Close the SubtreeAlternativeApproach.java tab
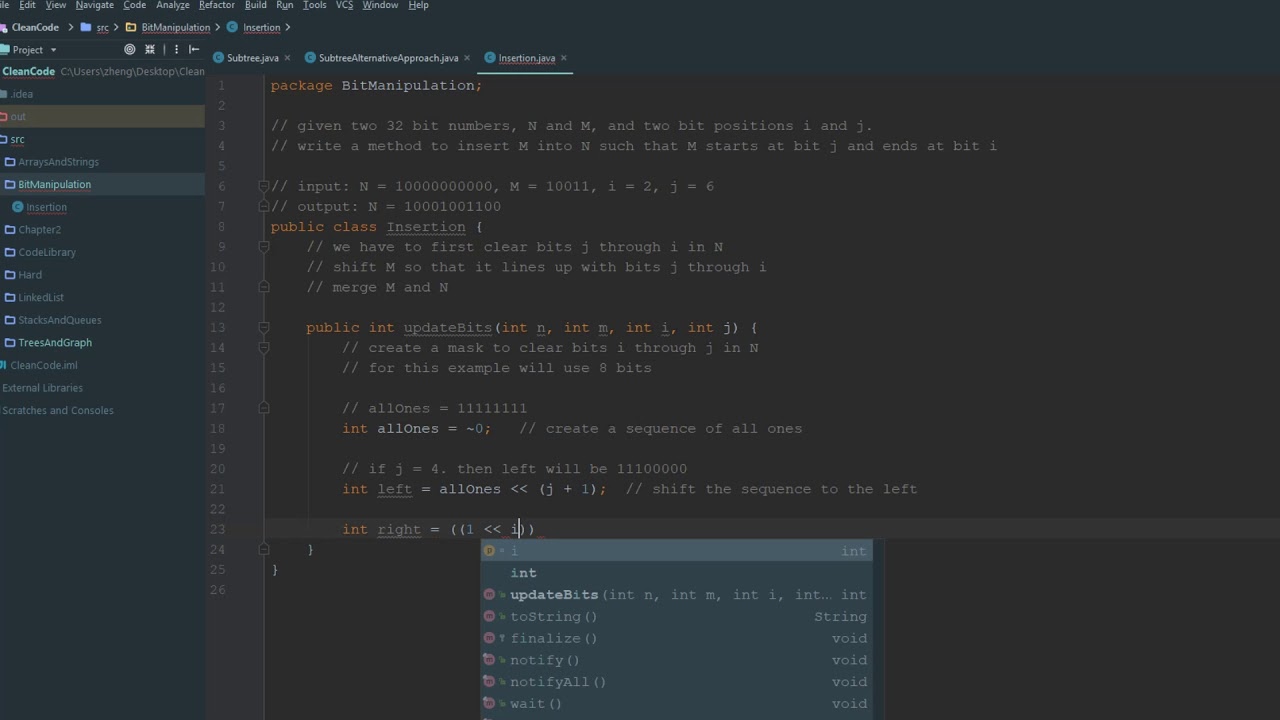 467,58
